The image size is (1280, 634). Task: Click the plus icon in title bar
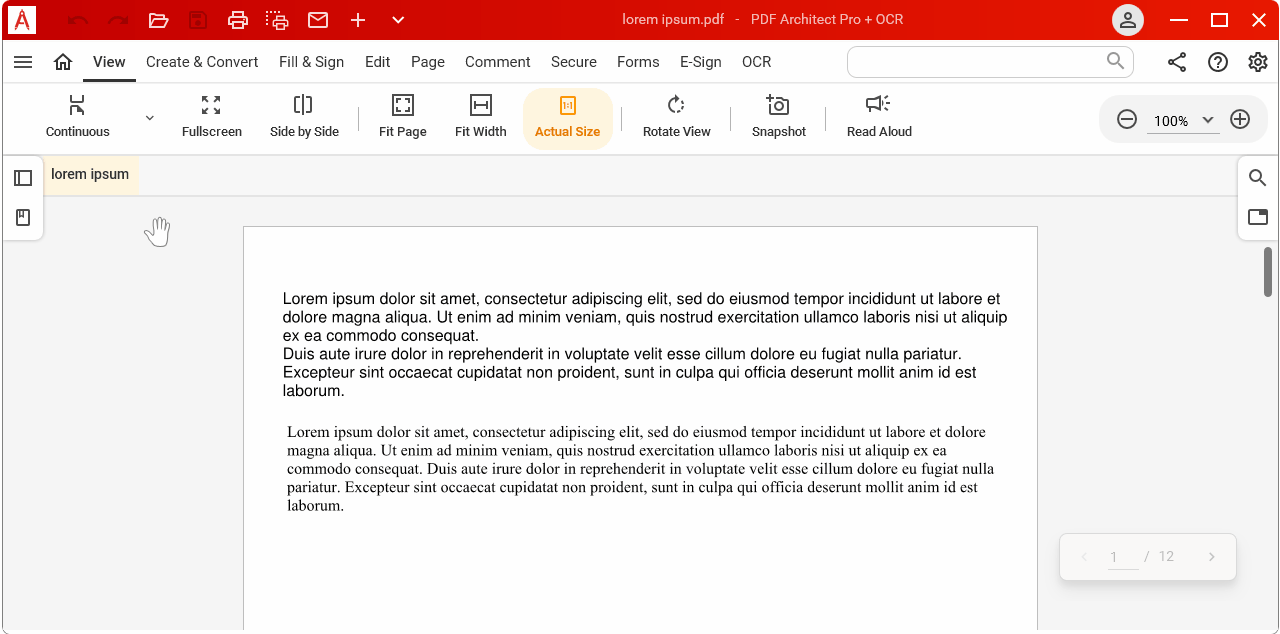[x=358, y=20]
